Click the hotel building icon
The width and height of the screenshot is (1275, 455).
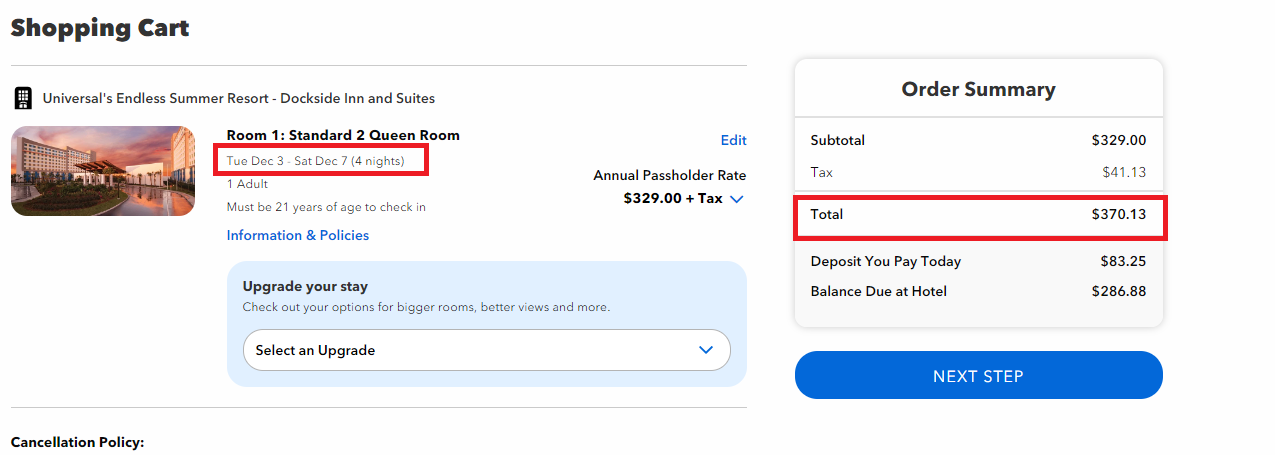coord(22,98)
